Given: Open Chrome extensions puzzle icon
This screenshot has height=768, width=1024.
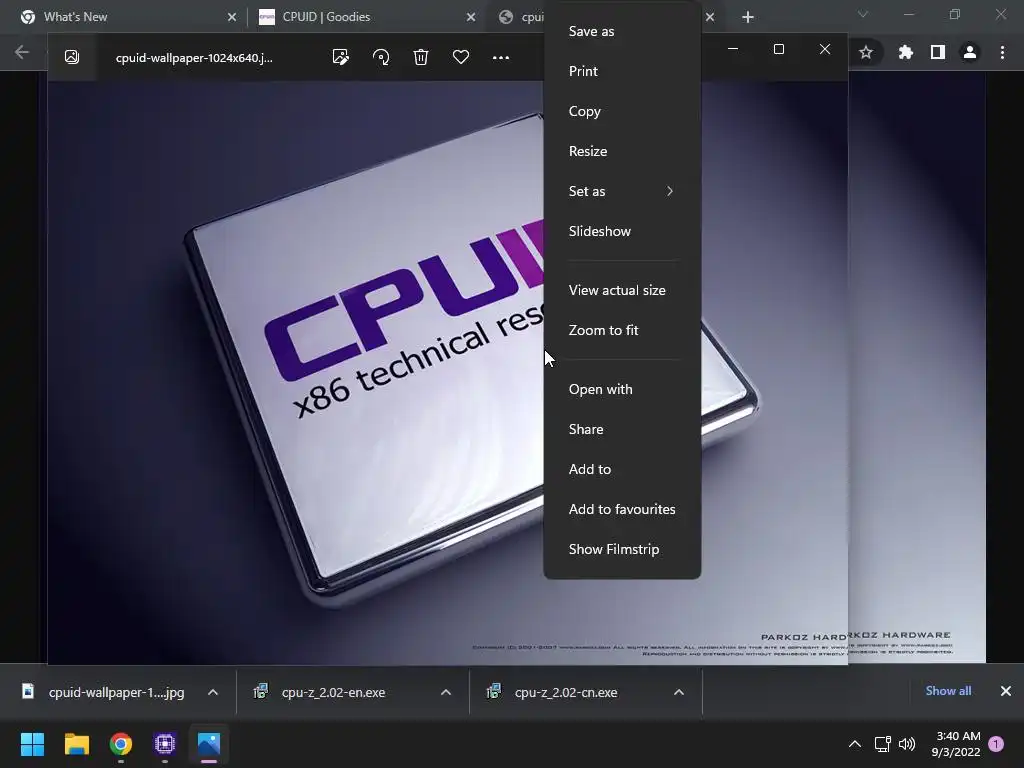Looking at the screenshot, I should (906, 52).
